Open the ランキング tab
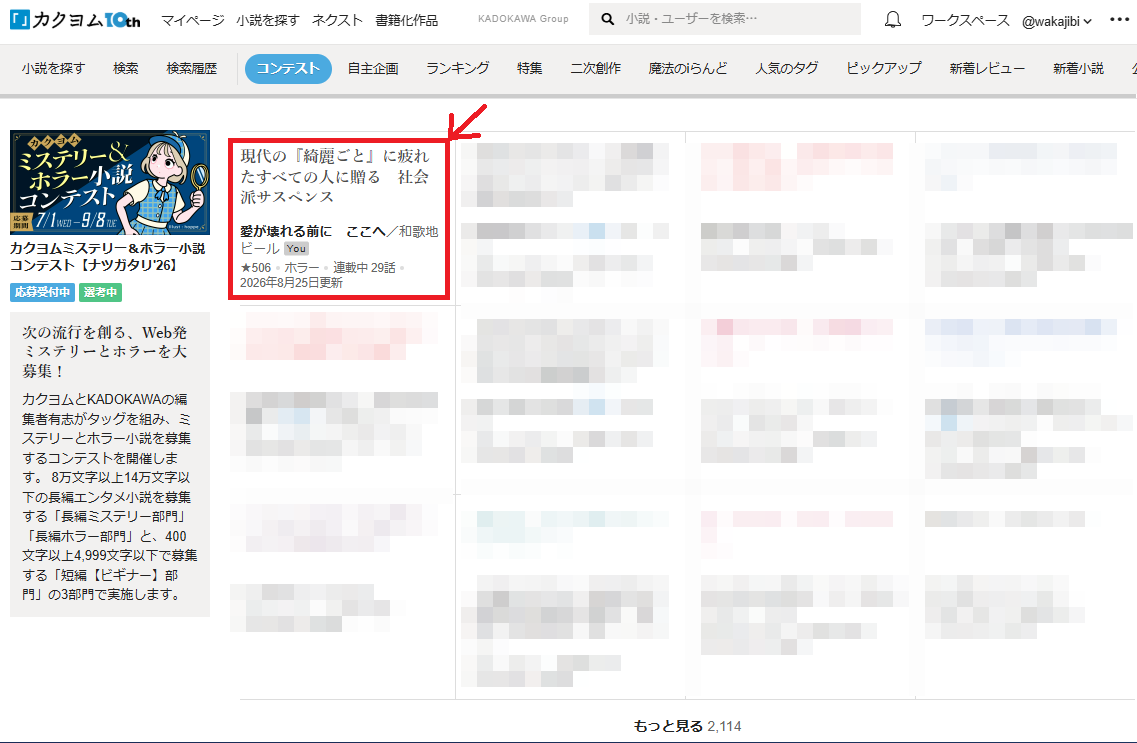The height and width of the screenshot is (743, 1137). click(458, 68)
